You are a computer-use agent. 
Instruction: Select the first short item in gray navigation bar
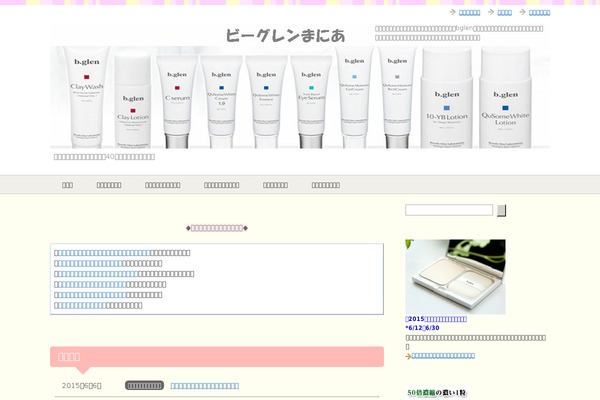[67, 185]
